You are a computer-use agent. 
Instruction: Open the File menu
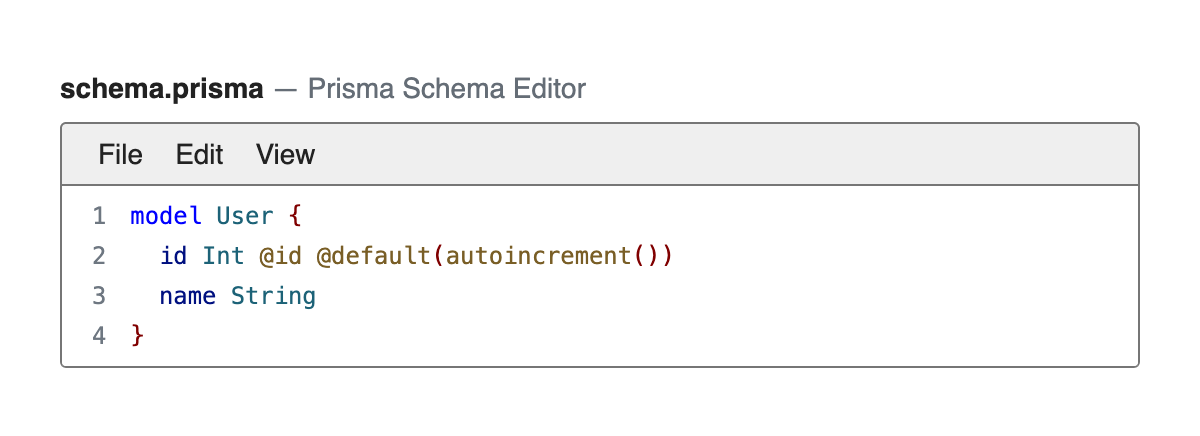coord(120,155)
